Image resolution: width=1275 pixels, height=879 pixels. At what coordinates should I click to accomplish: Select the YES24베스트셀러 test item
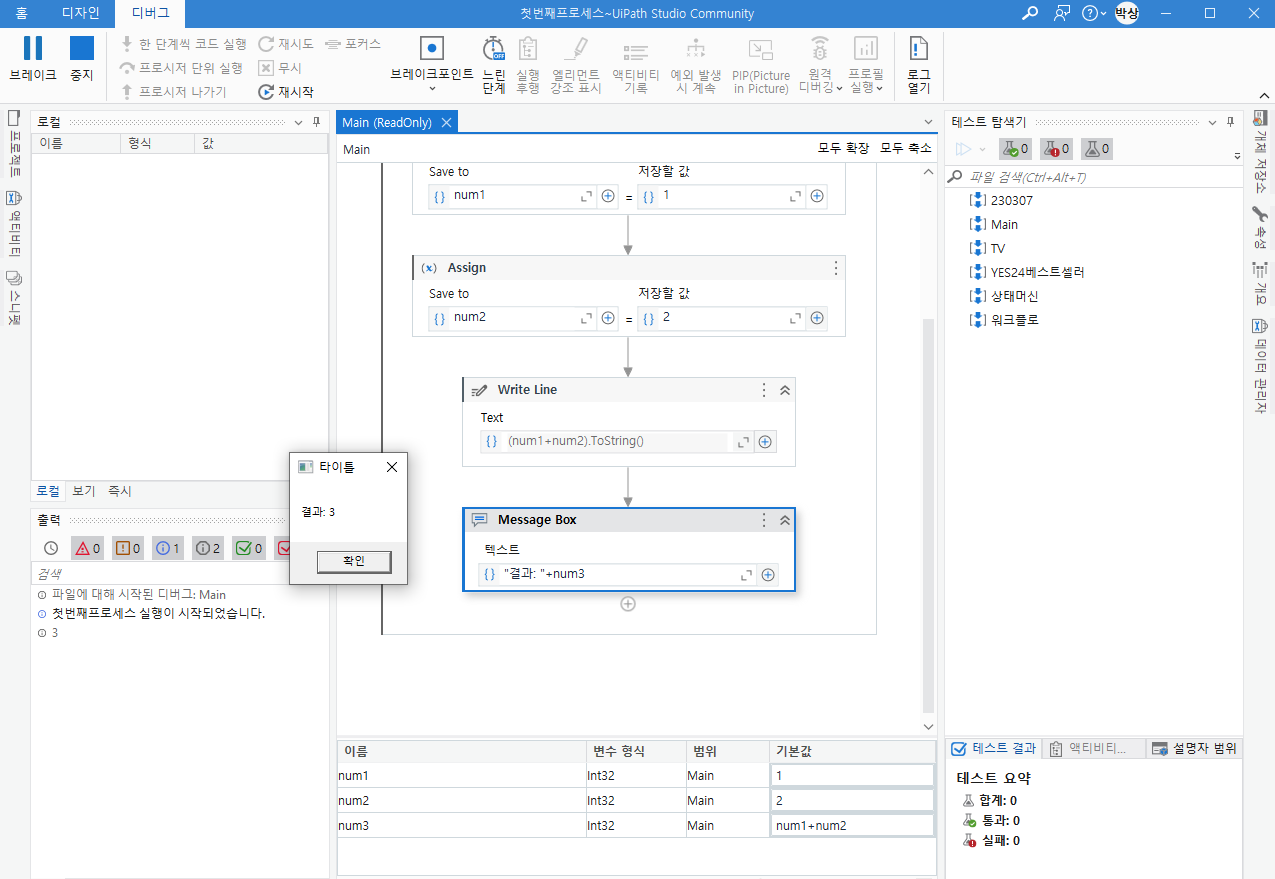[1028, 272]
